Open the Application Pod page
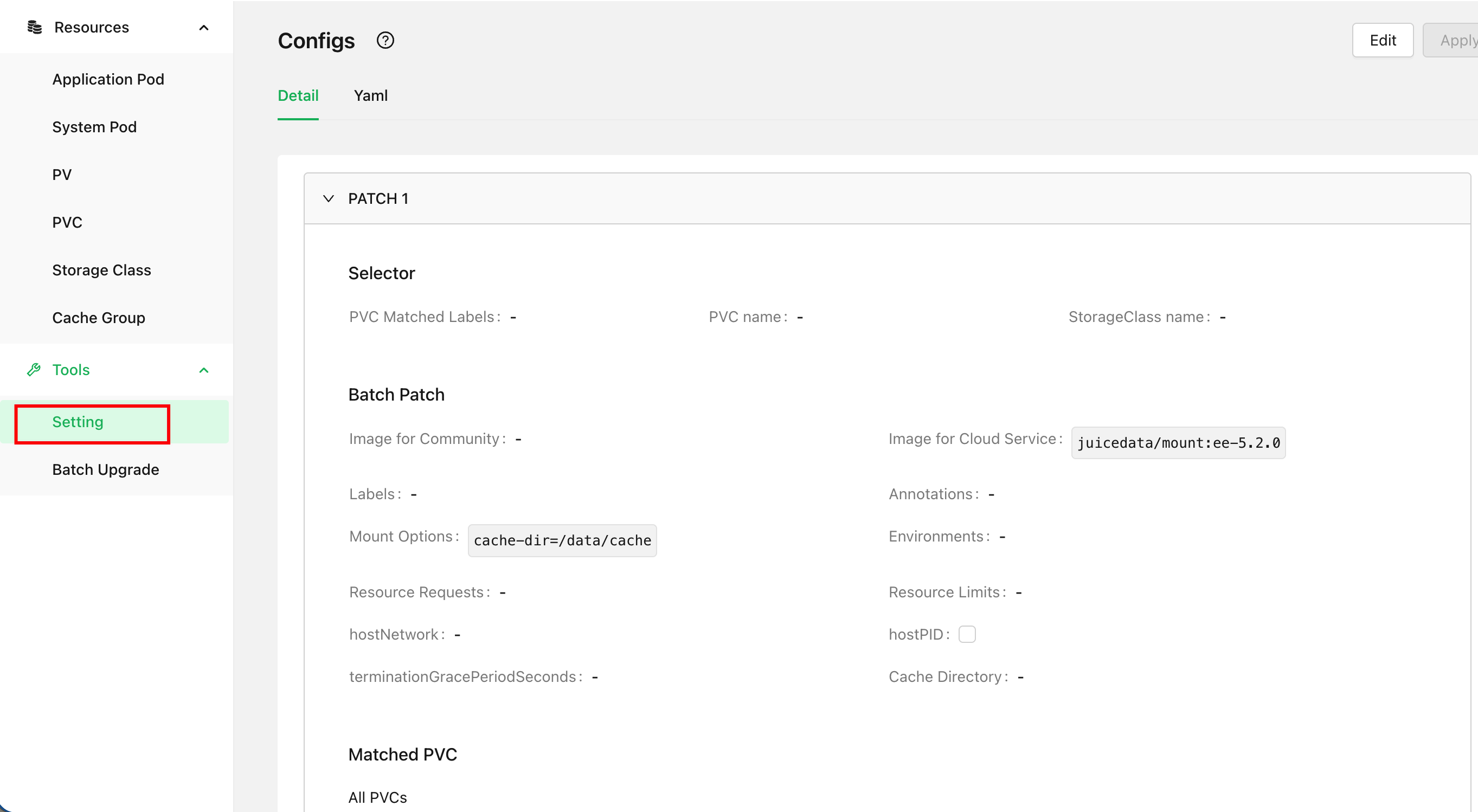1478x812 pixels. (108, 79)
